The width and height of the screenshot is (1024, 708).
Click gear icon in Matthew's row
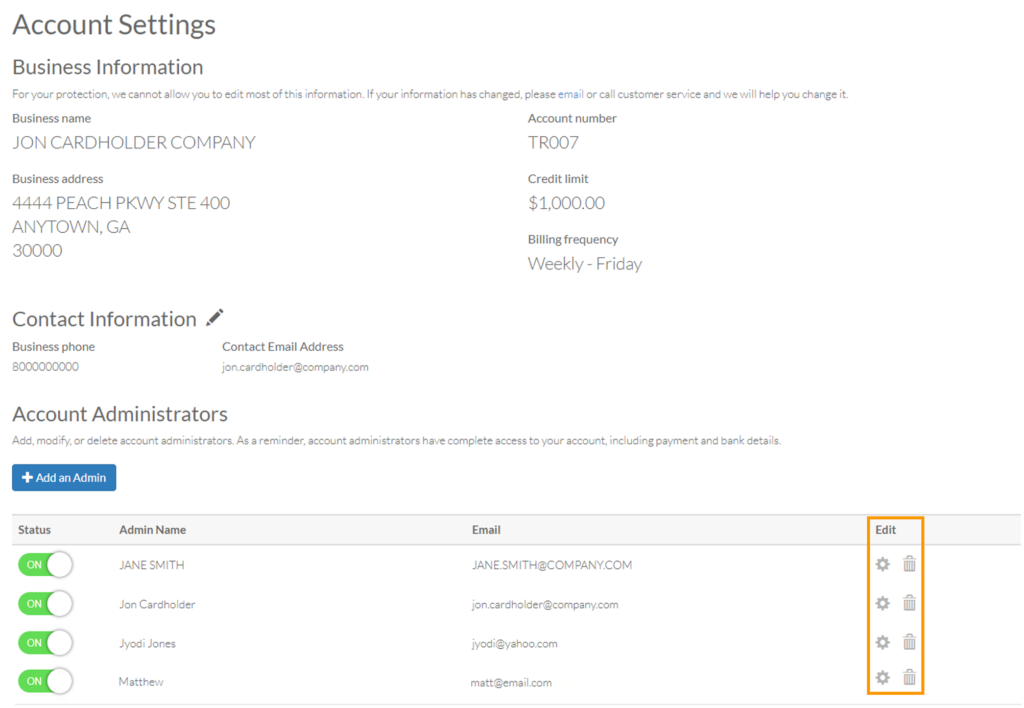882,678
